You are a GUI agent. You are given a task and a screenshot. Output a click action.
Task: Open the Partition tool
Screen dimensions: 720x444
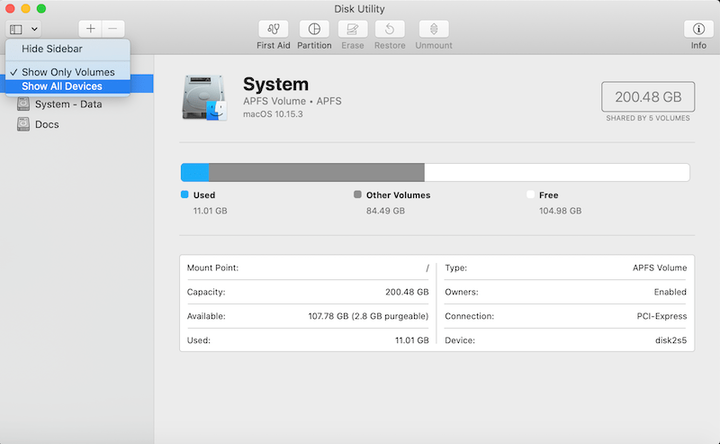[x=314, y=29]
